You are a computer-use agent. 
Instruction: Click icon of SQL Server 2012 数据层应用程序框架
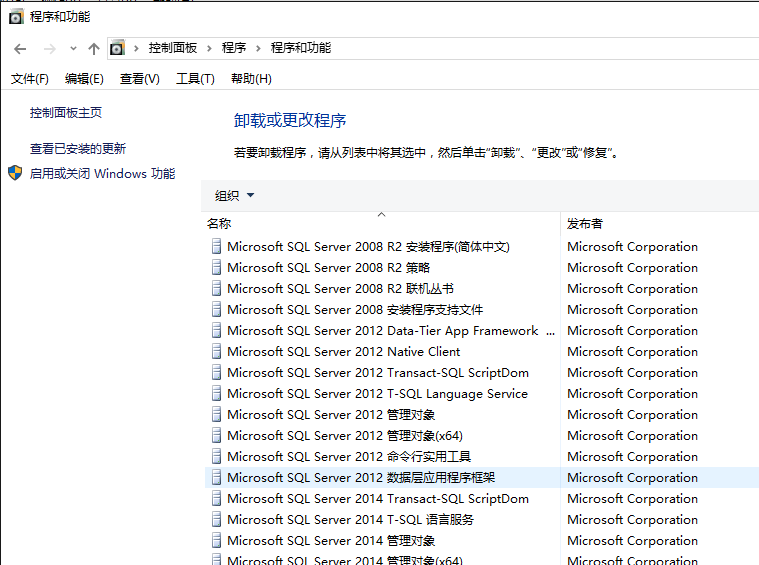[216, 477]
